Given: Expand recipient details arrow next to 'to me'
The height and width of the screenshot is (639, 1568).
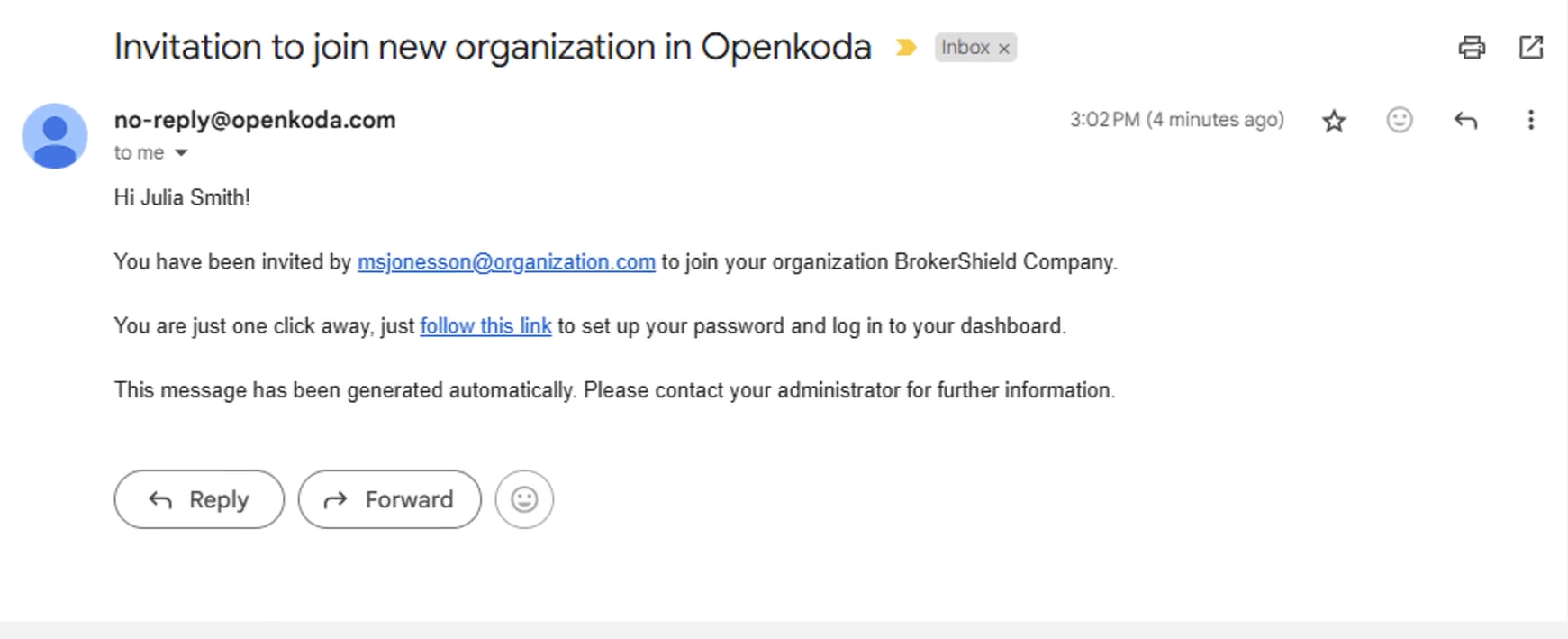Looking at the screenshot, I should (x=181, y=153).
